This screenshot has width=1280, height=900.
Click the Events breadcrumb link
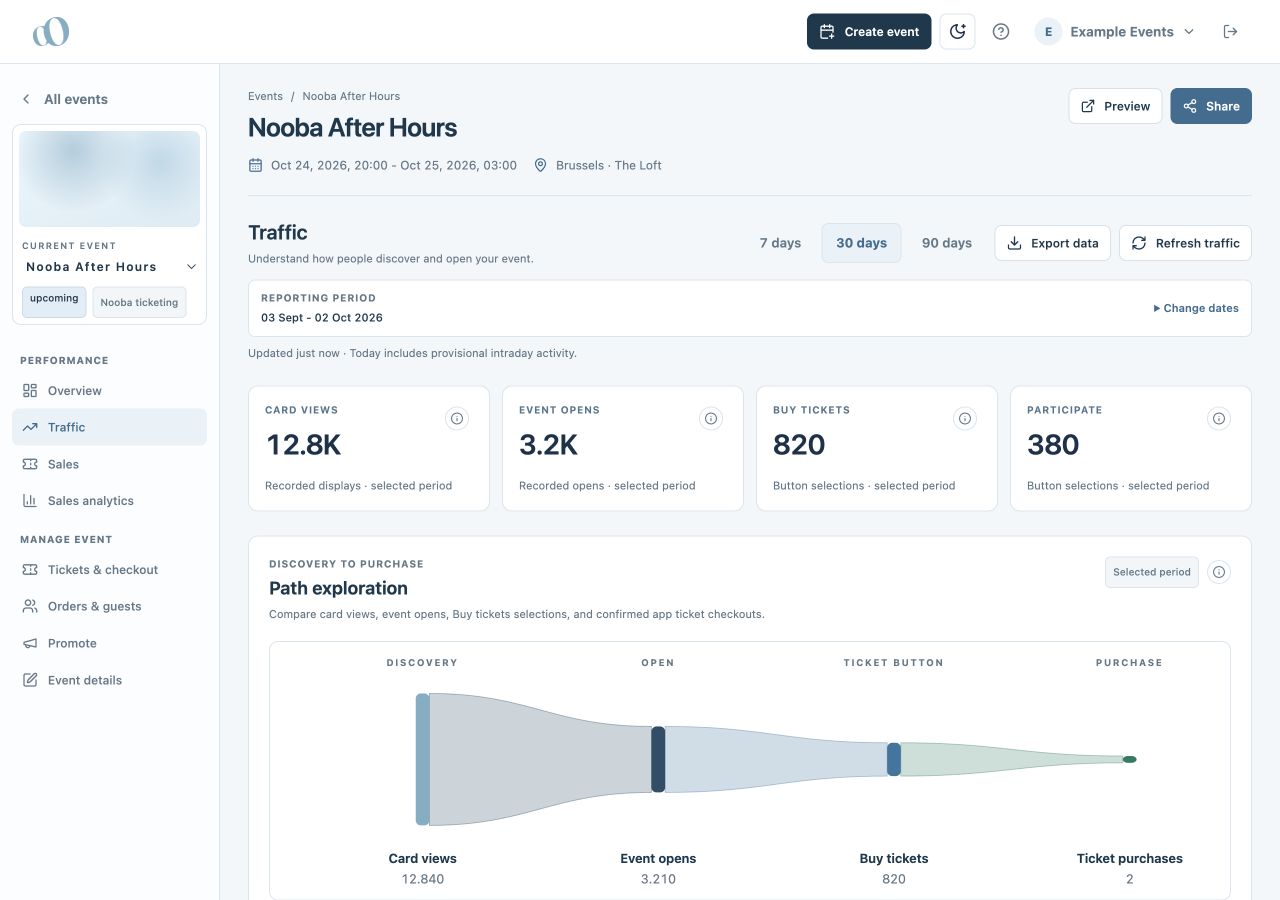(265, 96)
